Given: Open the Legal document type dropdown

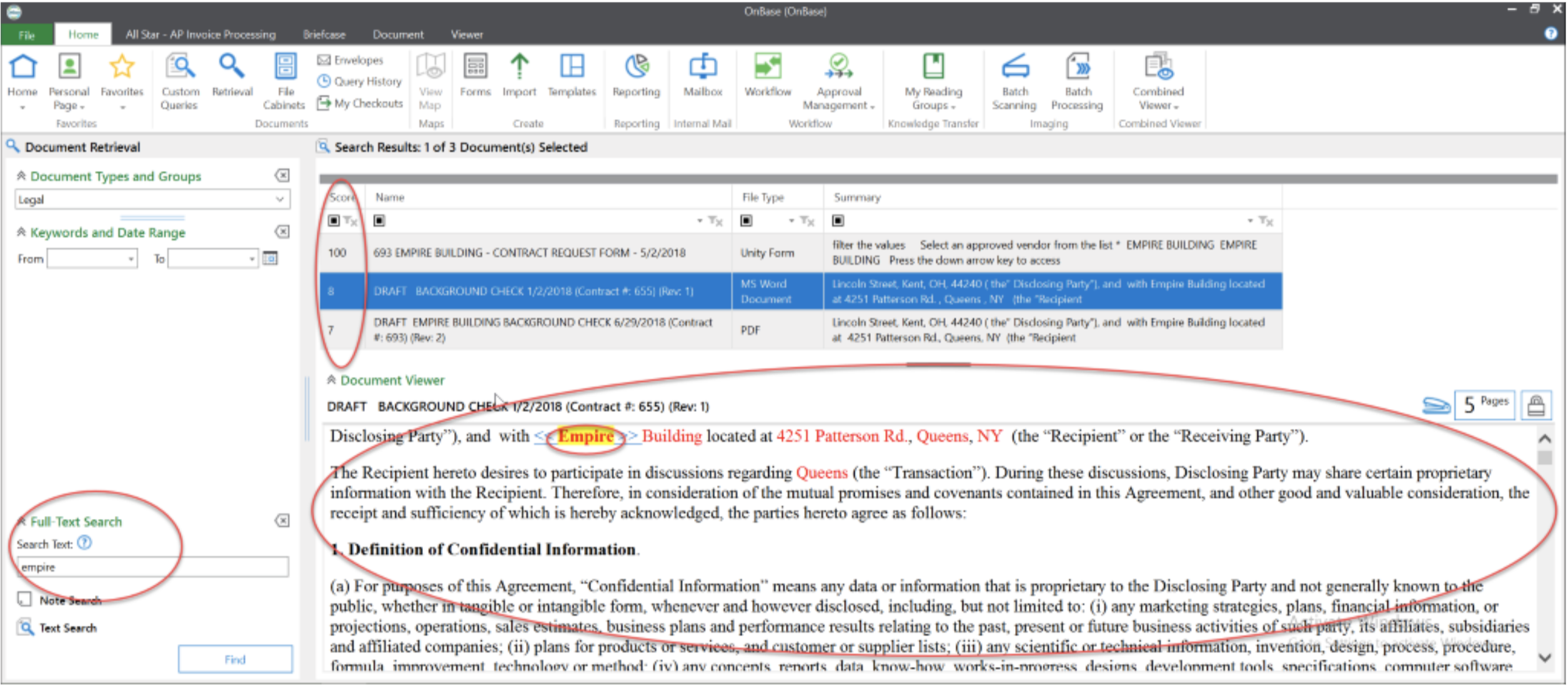Looking at the screenshot, I should pyautogui.click(x=280, y=199).
